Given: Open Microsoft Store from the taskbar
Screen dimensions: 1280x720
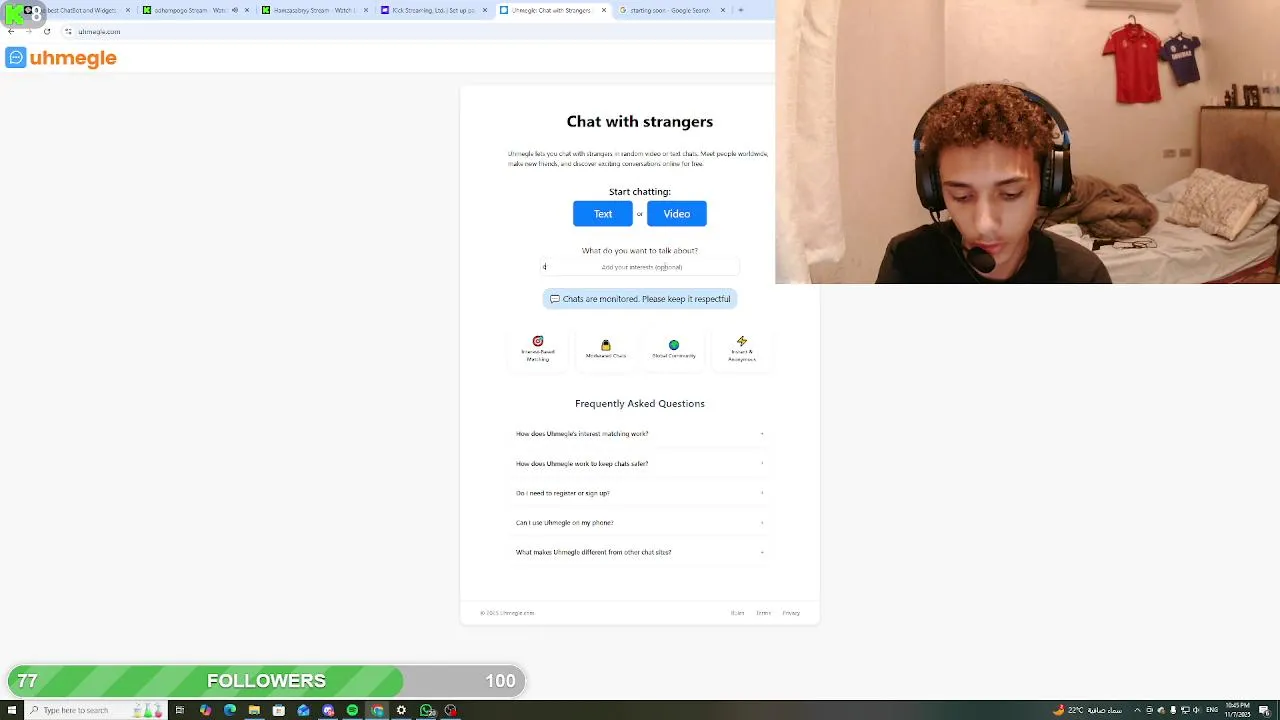Looking at the screenshot, I should coord(279,710).
